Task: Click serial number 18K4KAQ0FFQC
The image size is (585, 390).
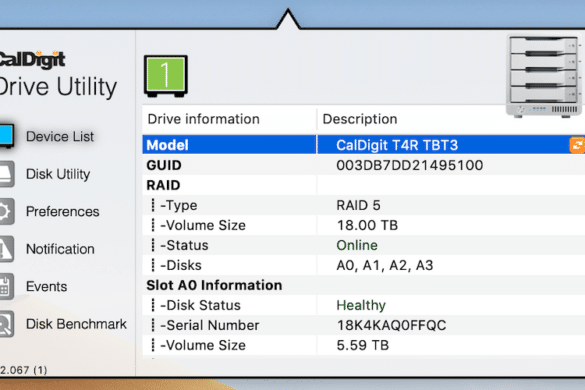Action: click(391, 325)
